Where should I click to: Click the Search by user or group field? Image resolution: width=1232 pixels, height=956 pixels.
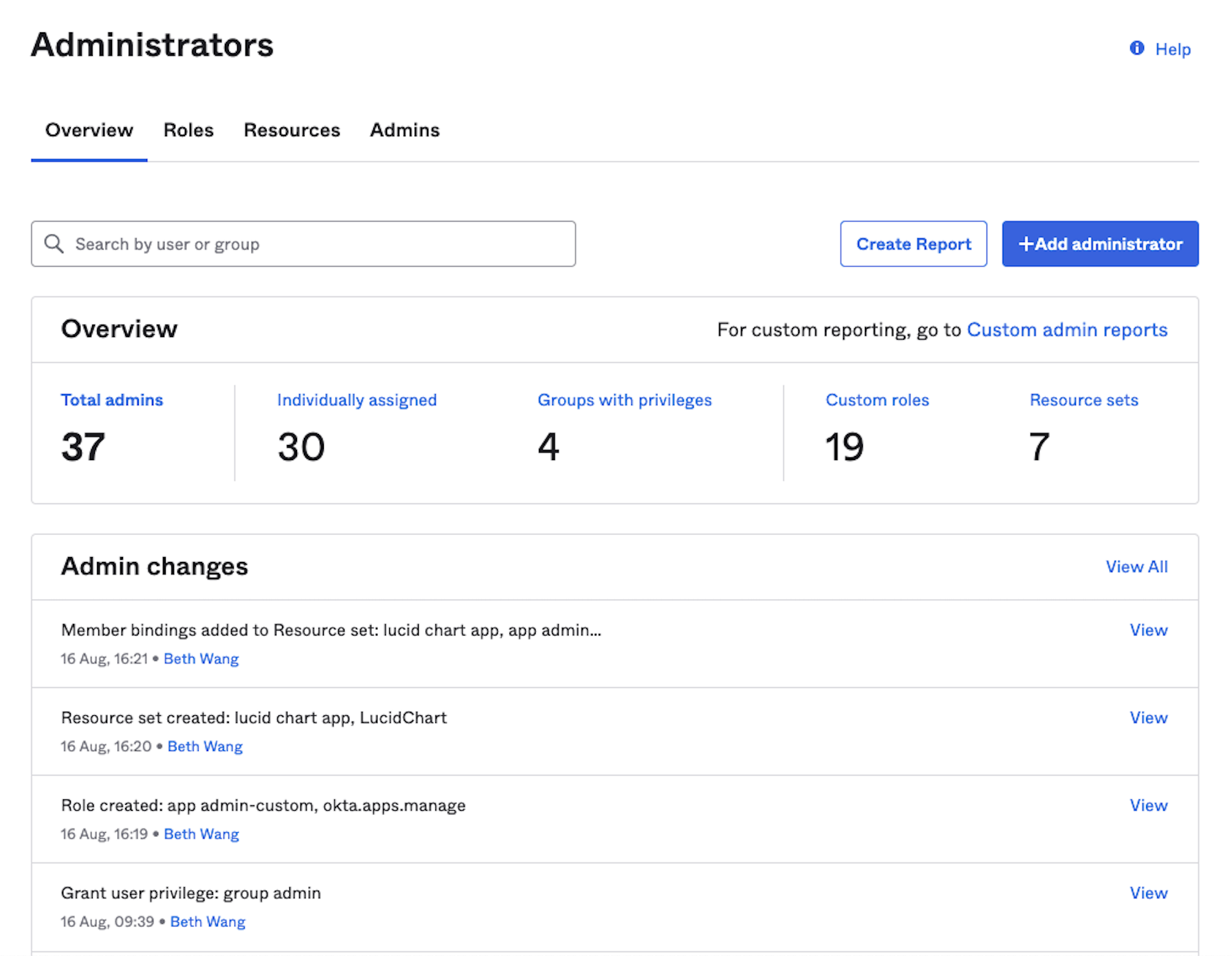tap(316, 244)
